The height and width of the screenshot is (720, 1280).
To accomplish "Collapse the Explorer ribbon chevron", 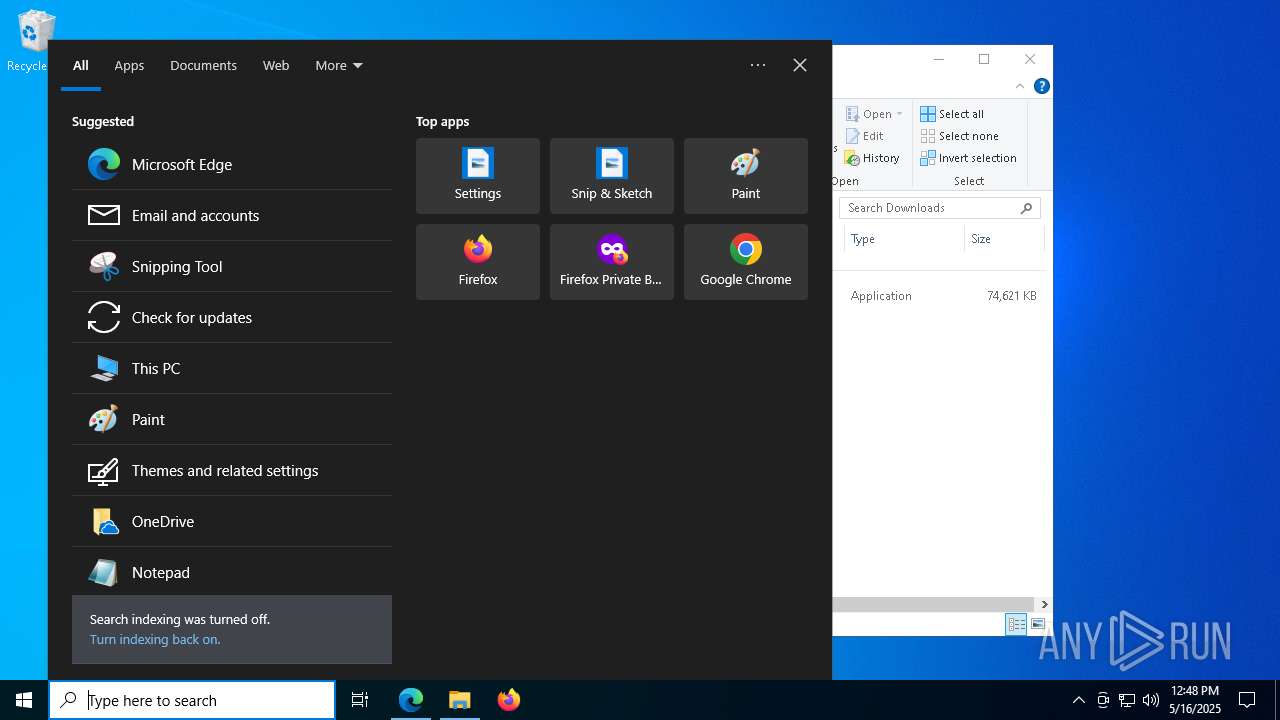I will pos(1020,86).
